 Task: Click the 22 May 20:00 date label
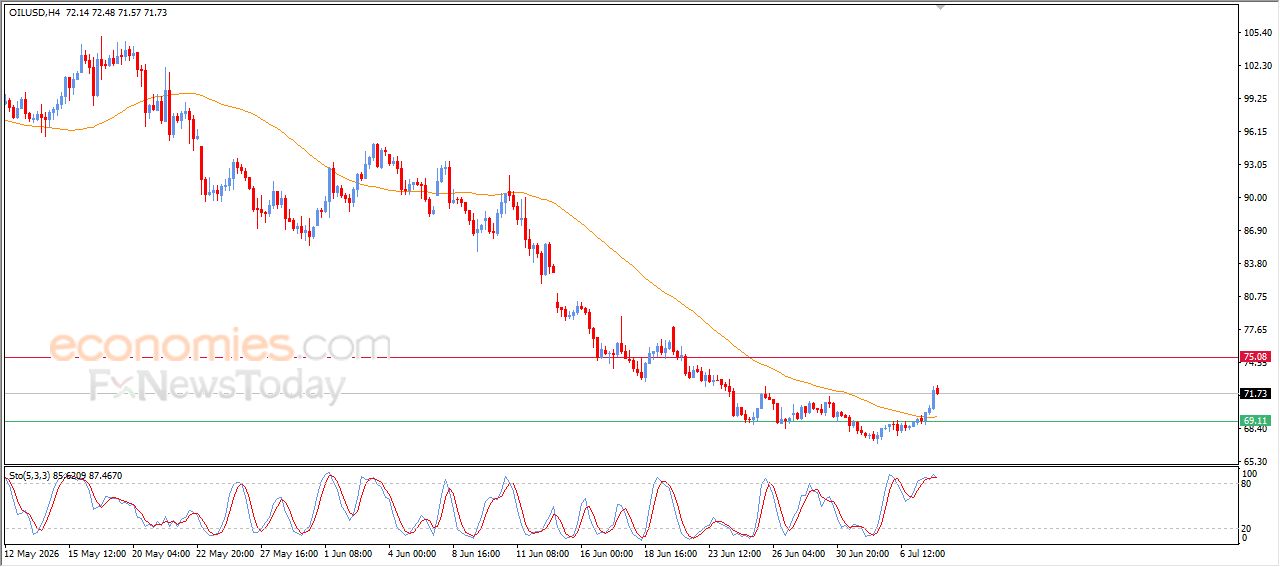pyautogui.click(x=227, y=553)
